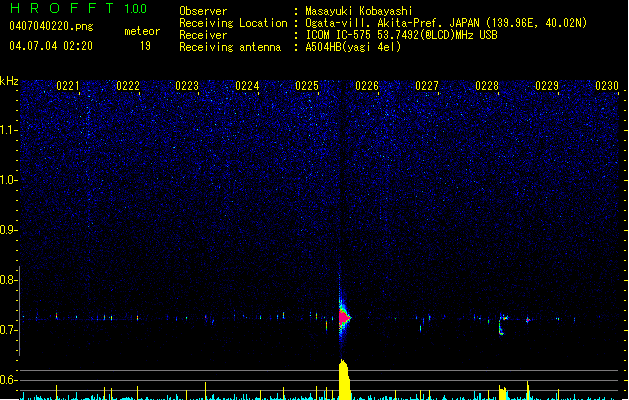This screenshot has height=400, width=629.
Task: Click the tall yellow intensity peak
Action: click(344, 380)
